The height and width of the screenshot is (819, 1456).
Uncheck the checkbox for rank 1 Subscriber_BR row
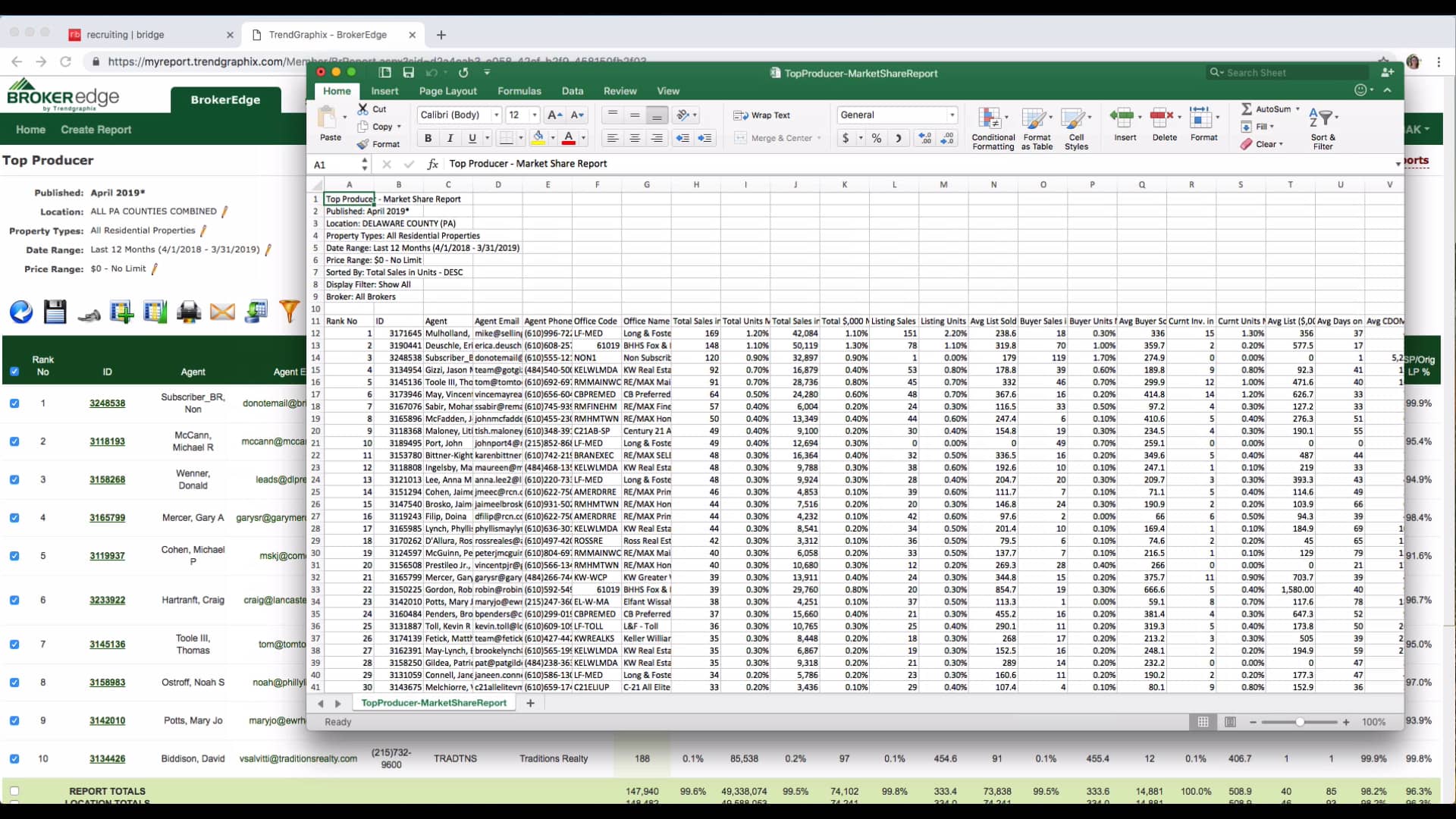pyautogui.click(x=14, y=403)
